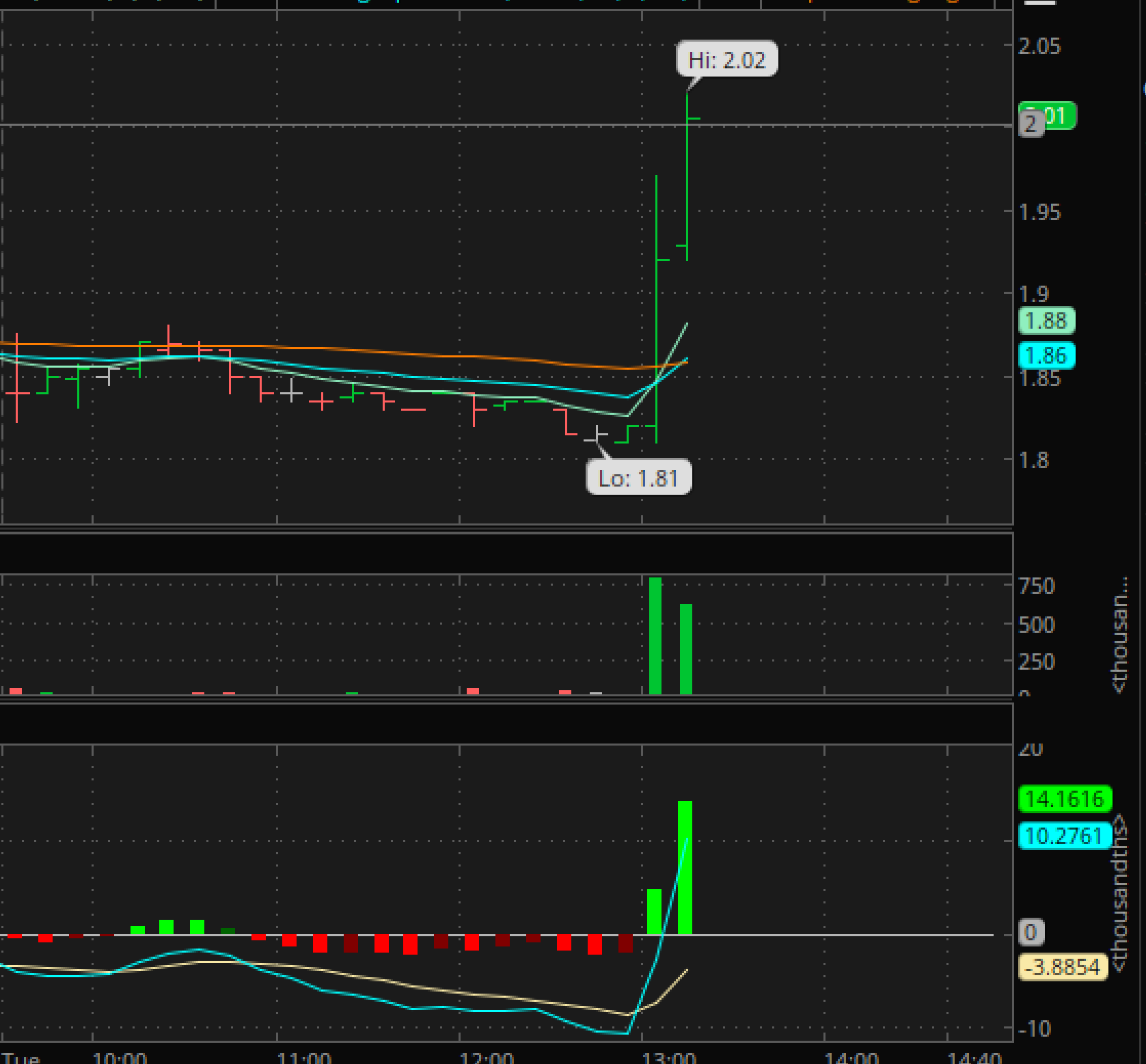Image resolution: width=1146 pixels, height=1064 pixels.
Task: Click the 13:00 time axis label
Action: coord(669,1057)
